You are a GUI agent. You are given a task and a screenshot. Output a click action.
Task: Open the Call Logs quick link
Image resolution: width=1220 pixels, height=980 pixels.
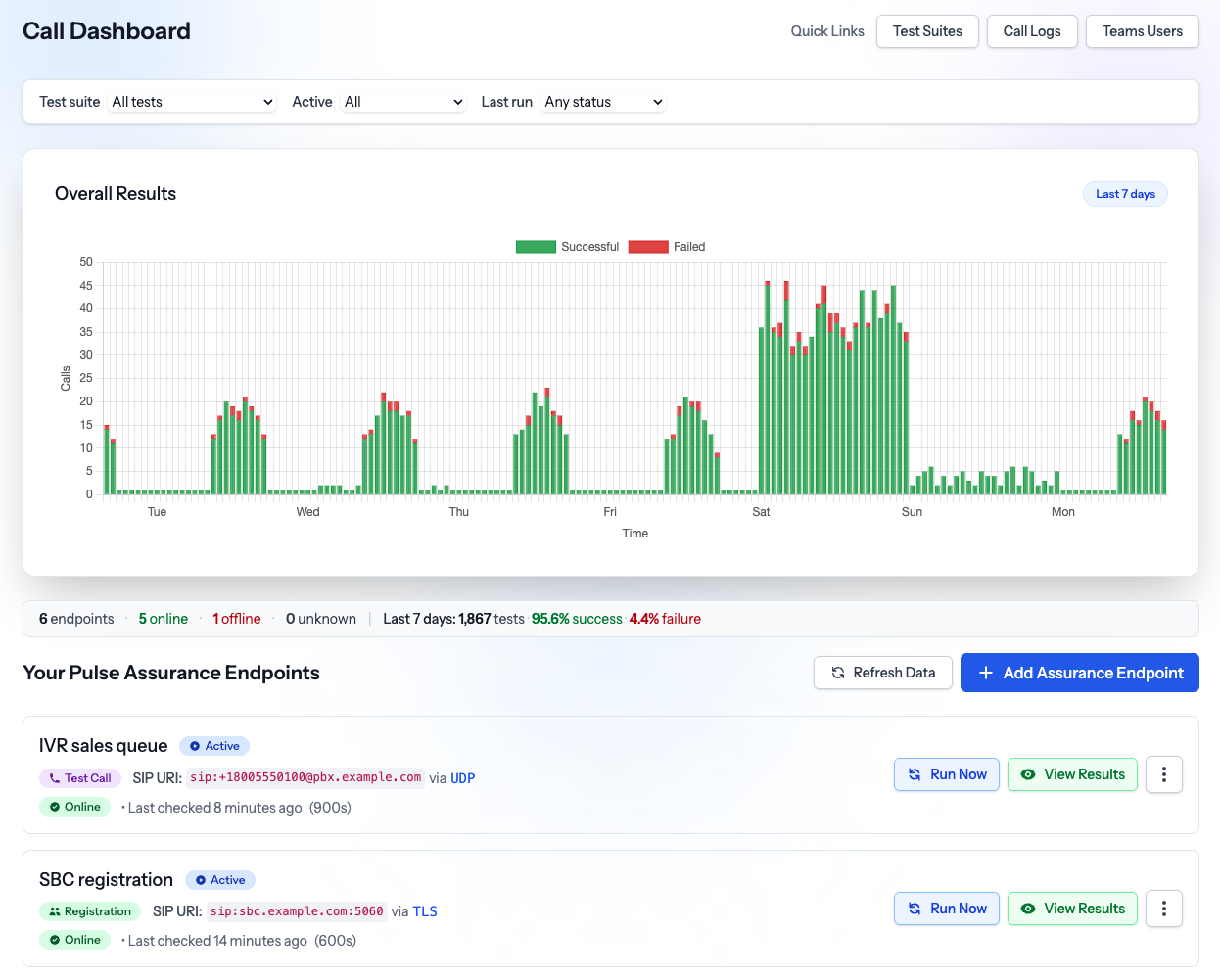click(1032, 31)
